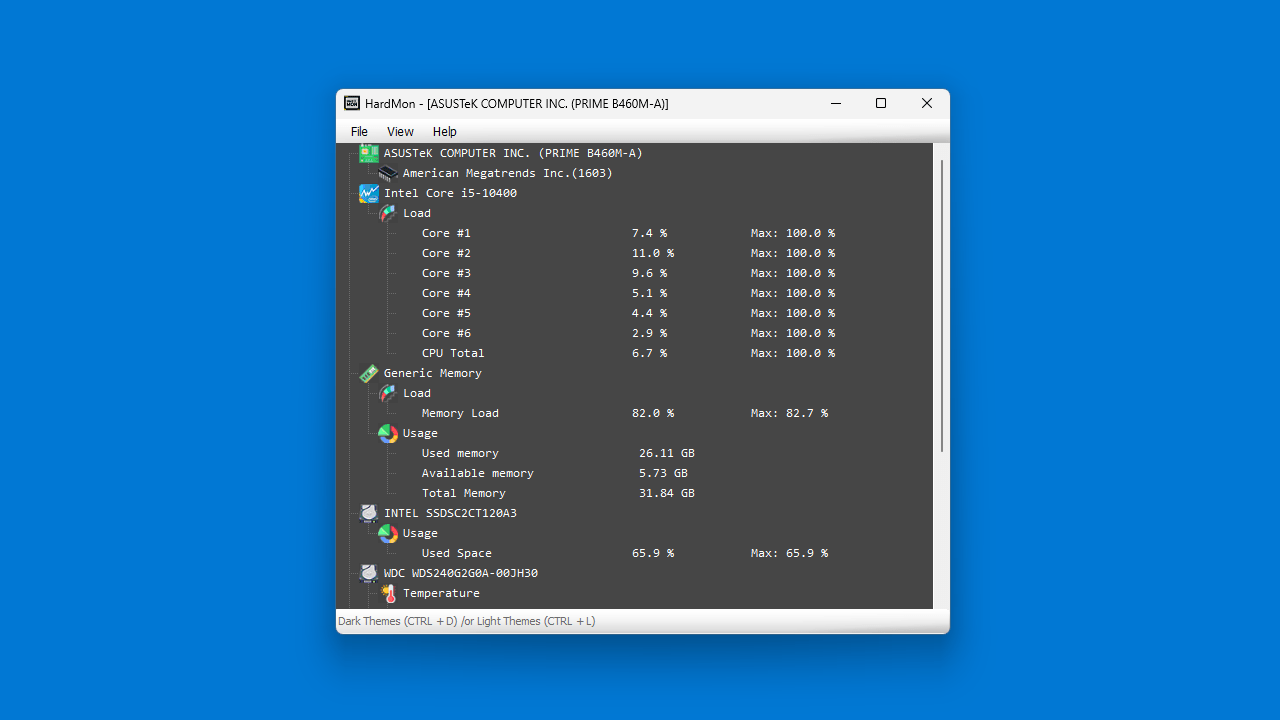The height and width of the screenshot is (720, 1280).
Task: Click the 5.73 GB available memory value
Action: (663, 473)
